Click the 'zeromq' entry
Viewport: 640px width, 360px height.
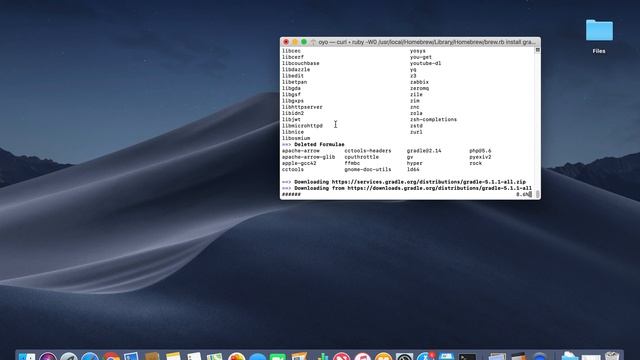419,88
